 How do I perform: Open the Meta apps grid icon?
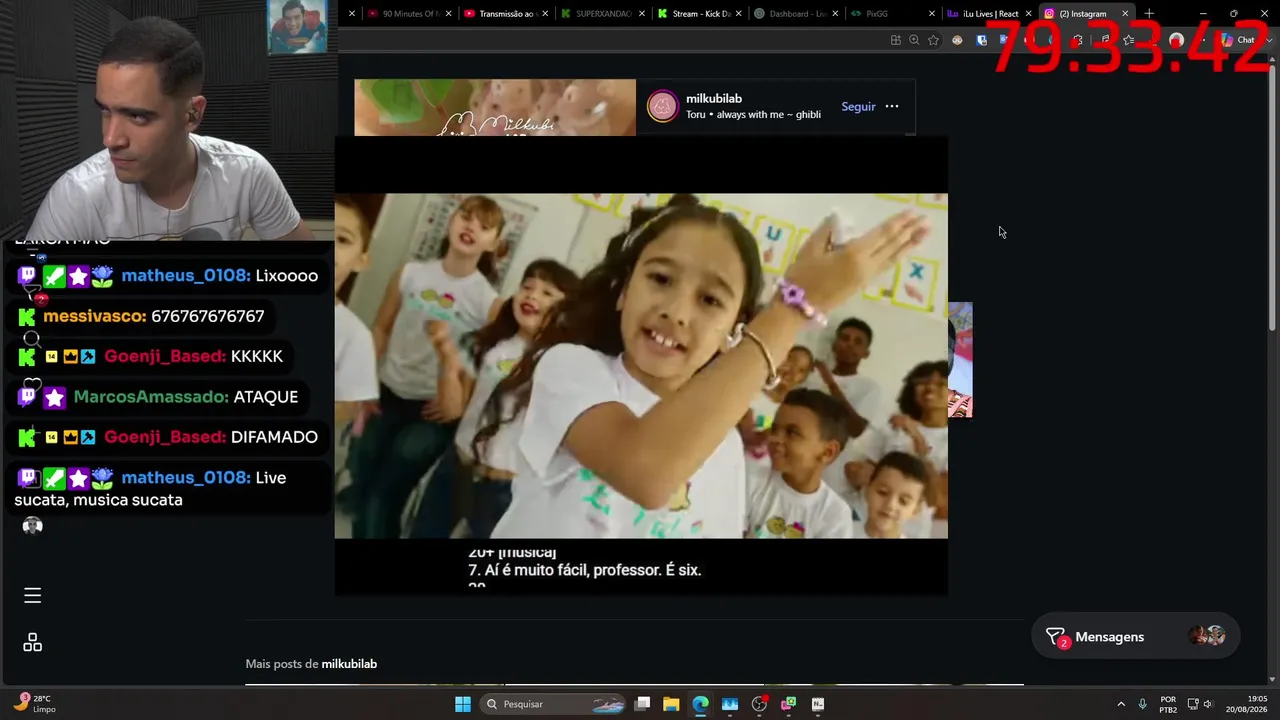coord(32,642)
